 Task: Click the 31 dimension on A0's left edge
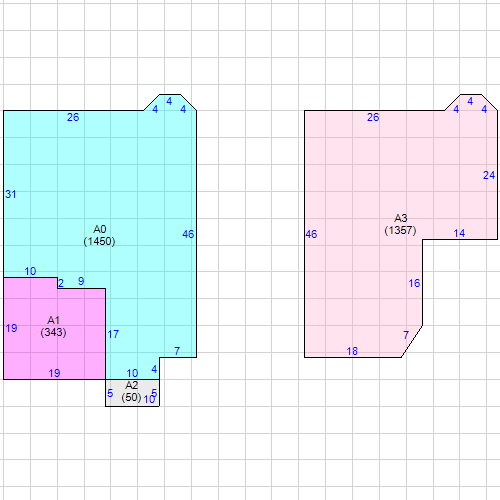pos(11,194)
